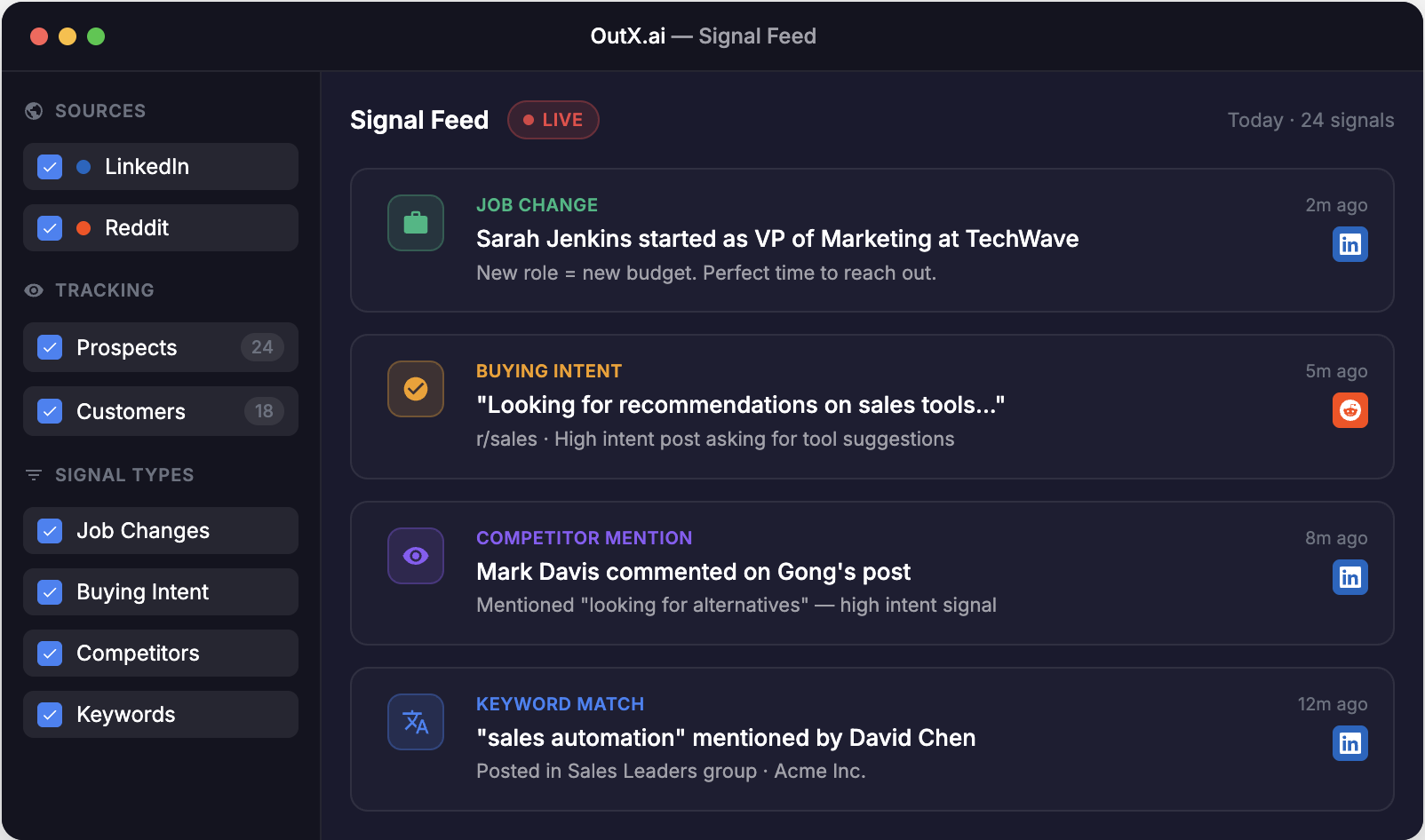Viewport: 1425px width, 840px height.
Task: Toggle the Keywords signal type checkbox
Action: tap(50, 715)
